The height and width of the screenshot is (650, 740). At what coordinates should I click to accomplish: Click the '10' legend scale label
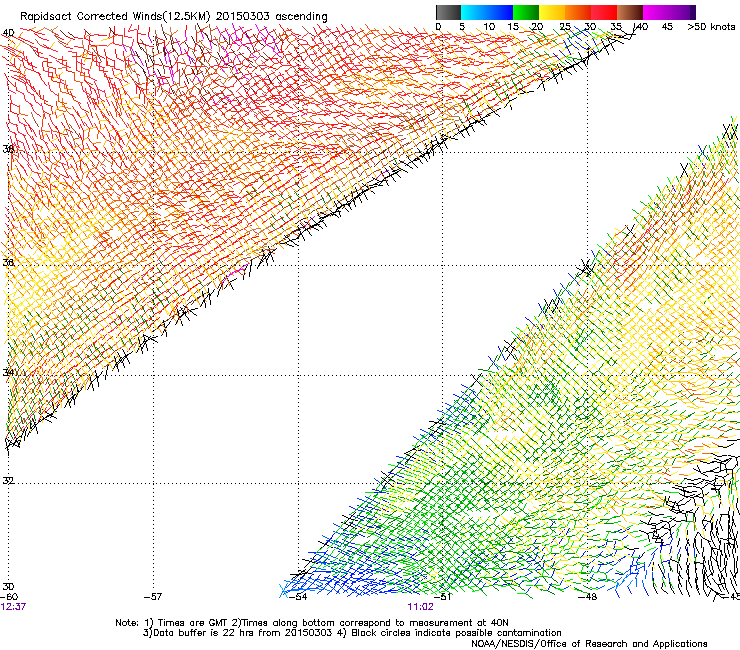tap(489, 27)
